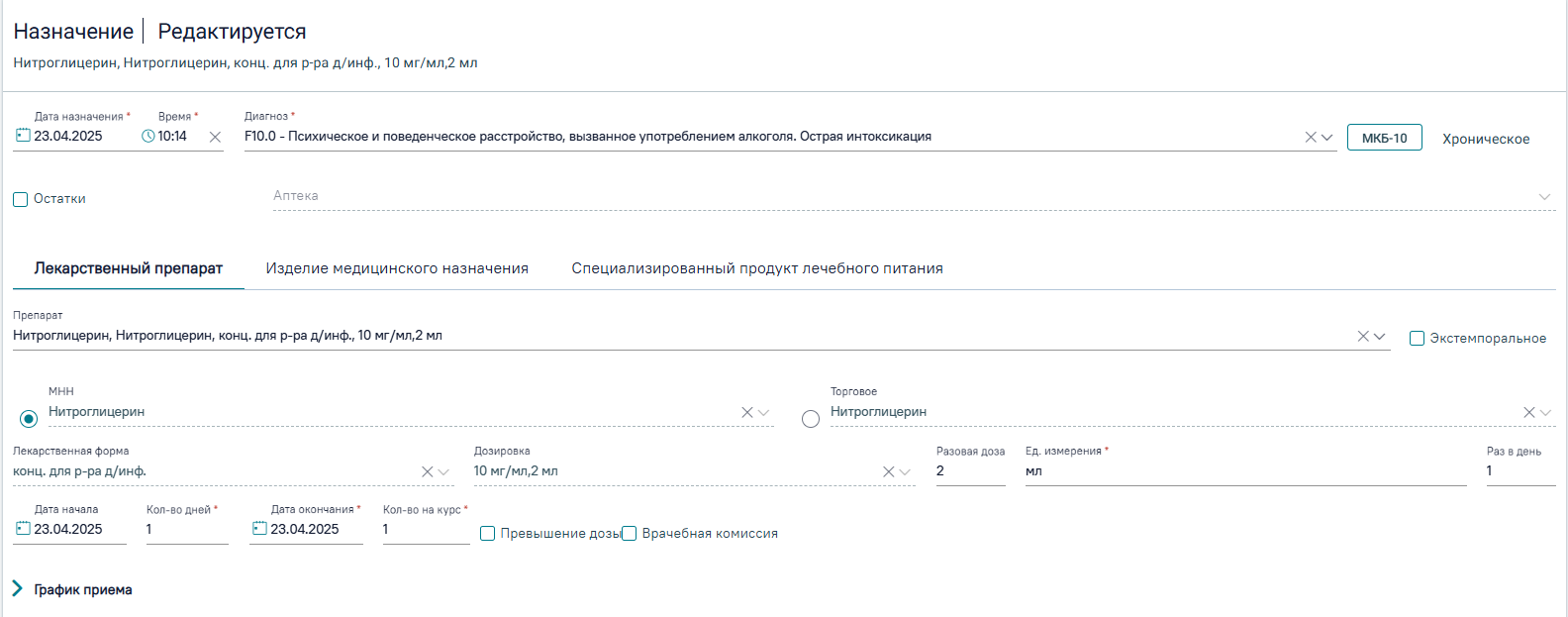
Task: Tick the Экстемпоральное checkbox
Action: point(1417,339)
